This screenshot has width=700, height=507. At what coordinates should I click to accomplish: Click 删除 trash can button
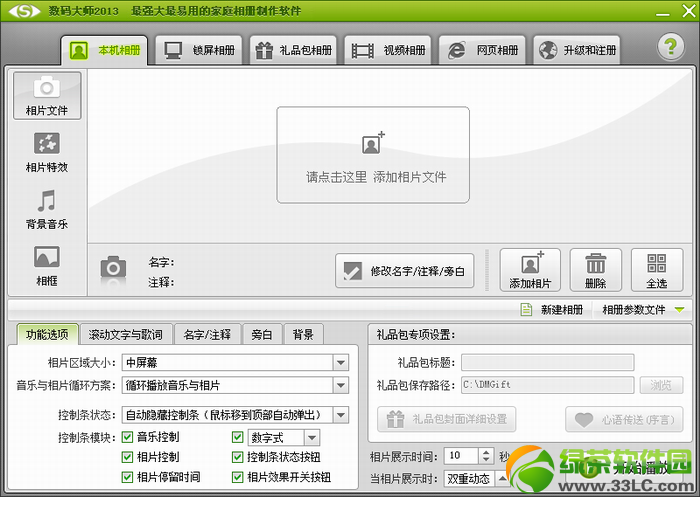[596, 270]
